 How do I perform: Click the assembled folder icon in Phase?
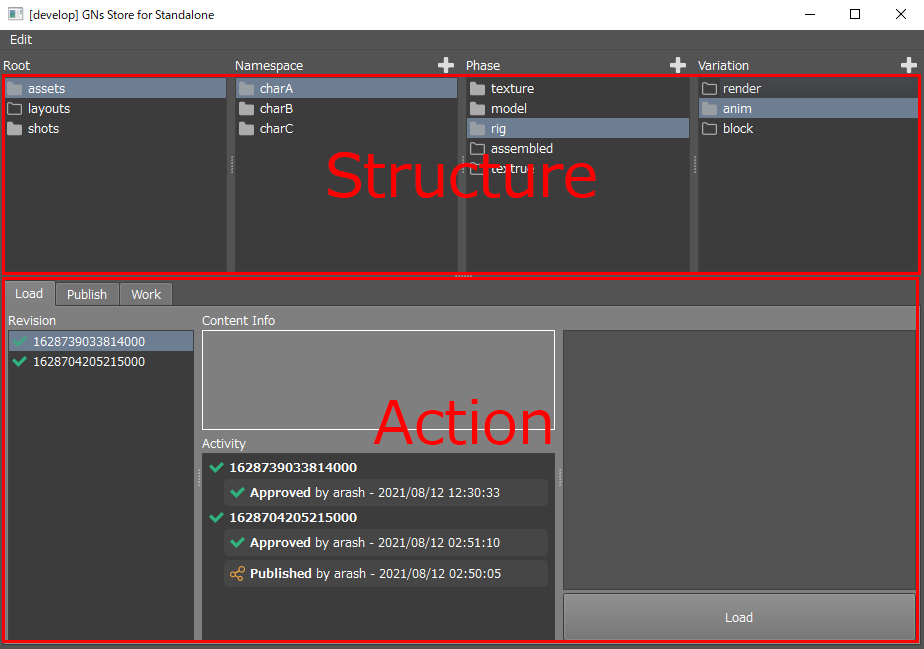(x=477, y=149)
